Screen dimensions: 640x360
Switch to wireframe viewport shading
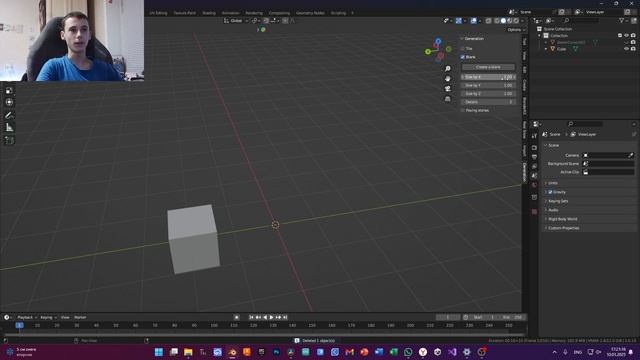tap(497, 21)
